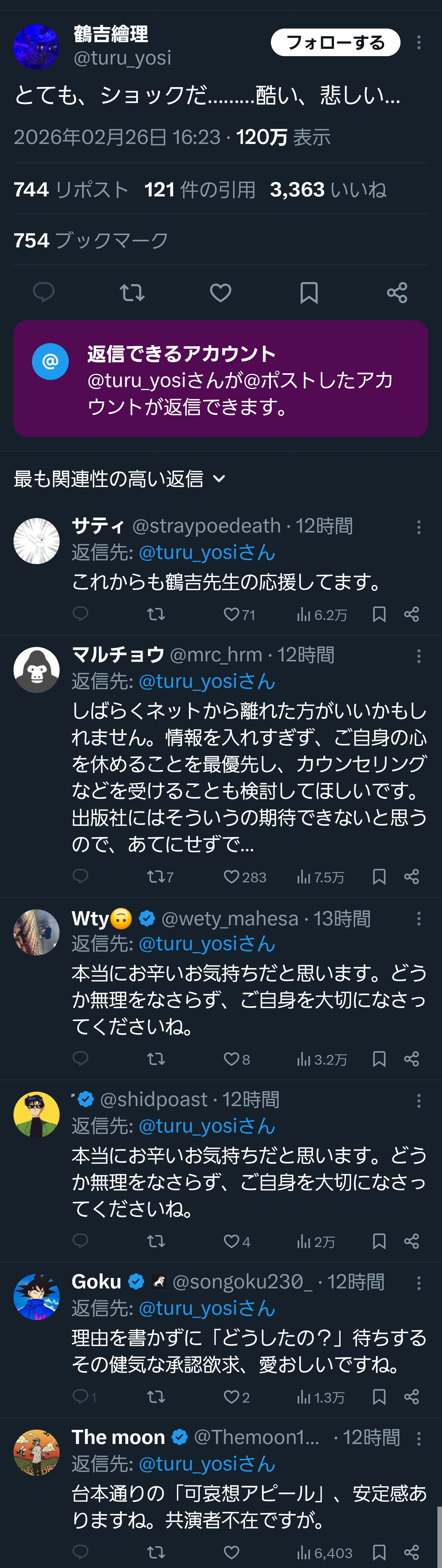Screen dimensions: 442x1568
Task: Share Goku's reply
Action: [412, 1397]
